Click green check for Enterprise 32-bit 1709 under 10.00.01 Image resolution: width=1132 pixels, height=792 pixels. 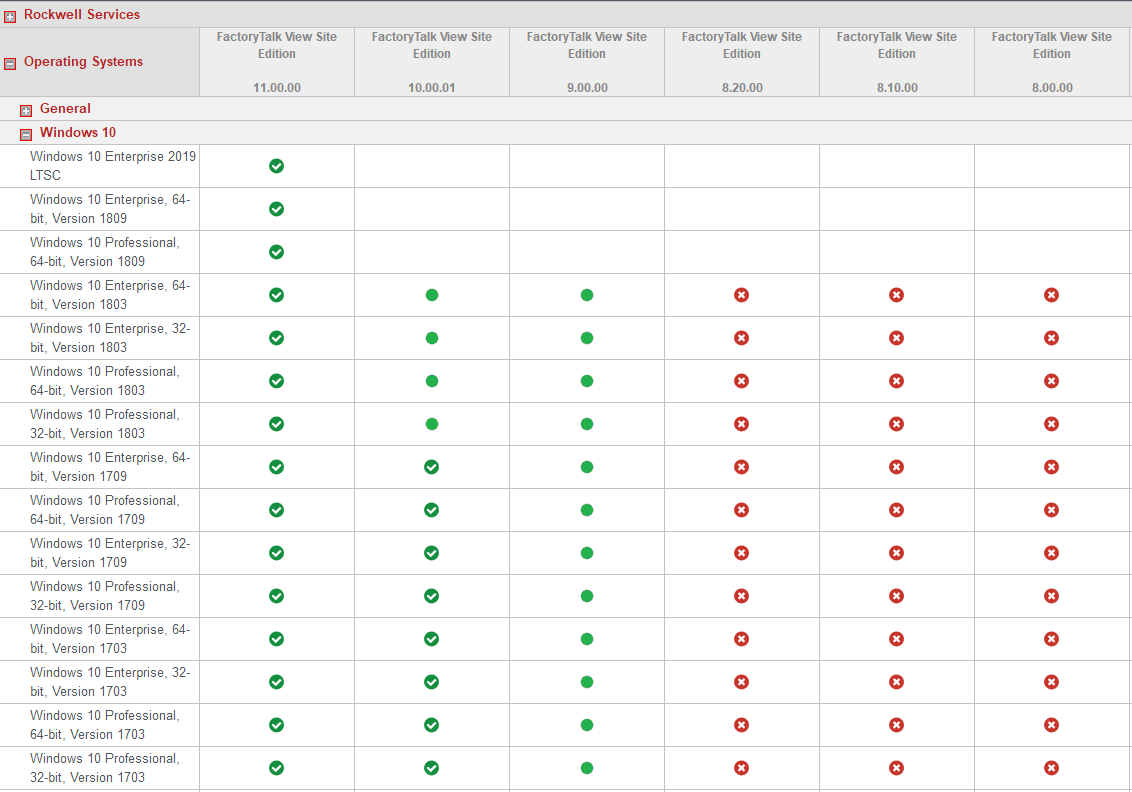(432, 553)
